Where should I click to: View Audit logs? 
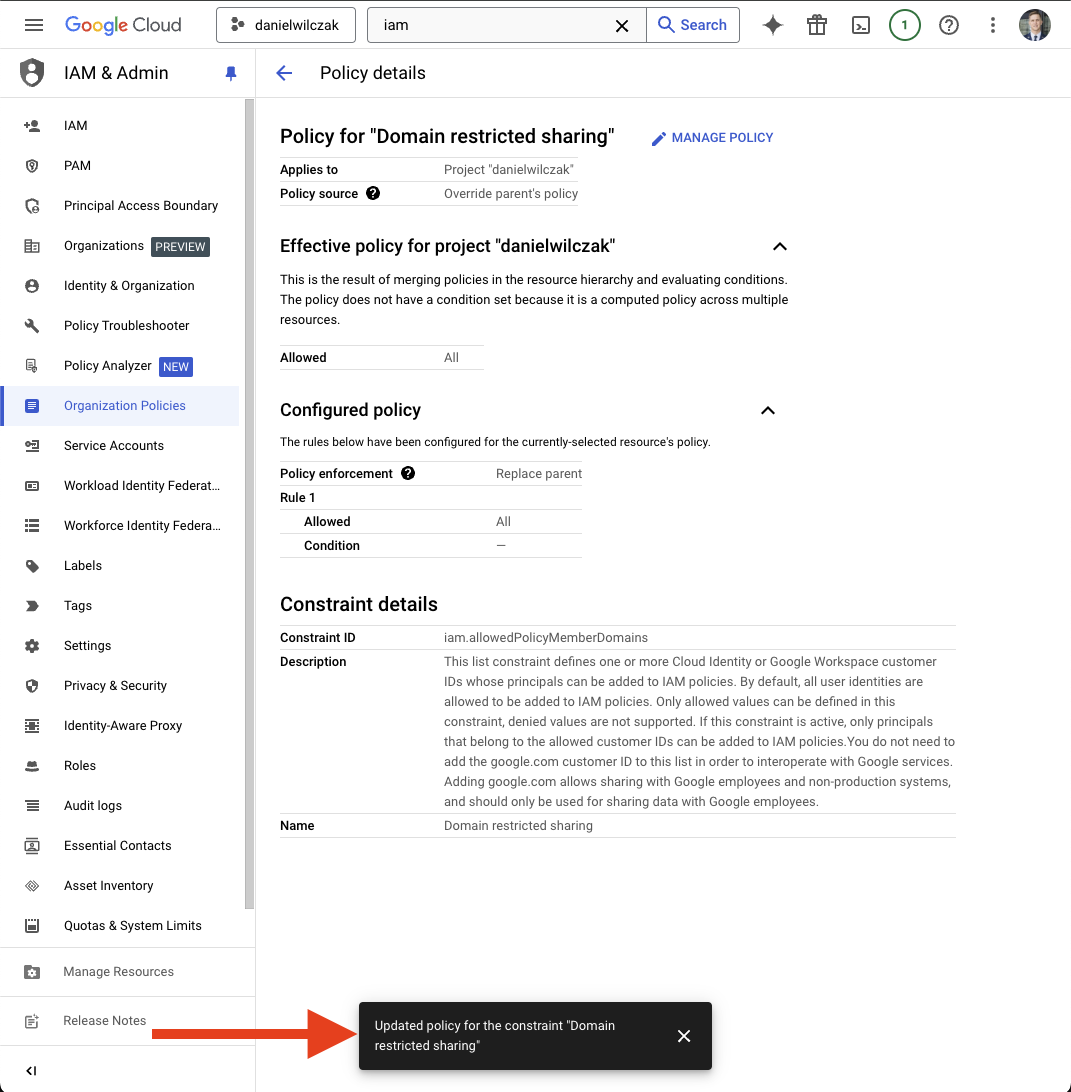point(120,806)
